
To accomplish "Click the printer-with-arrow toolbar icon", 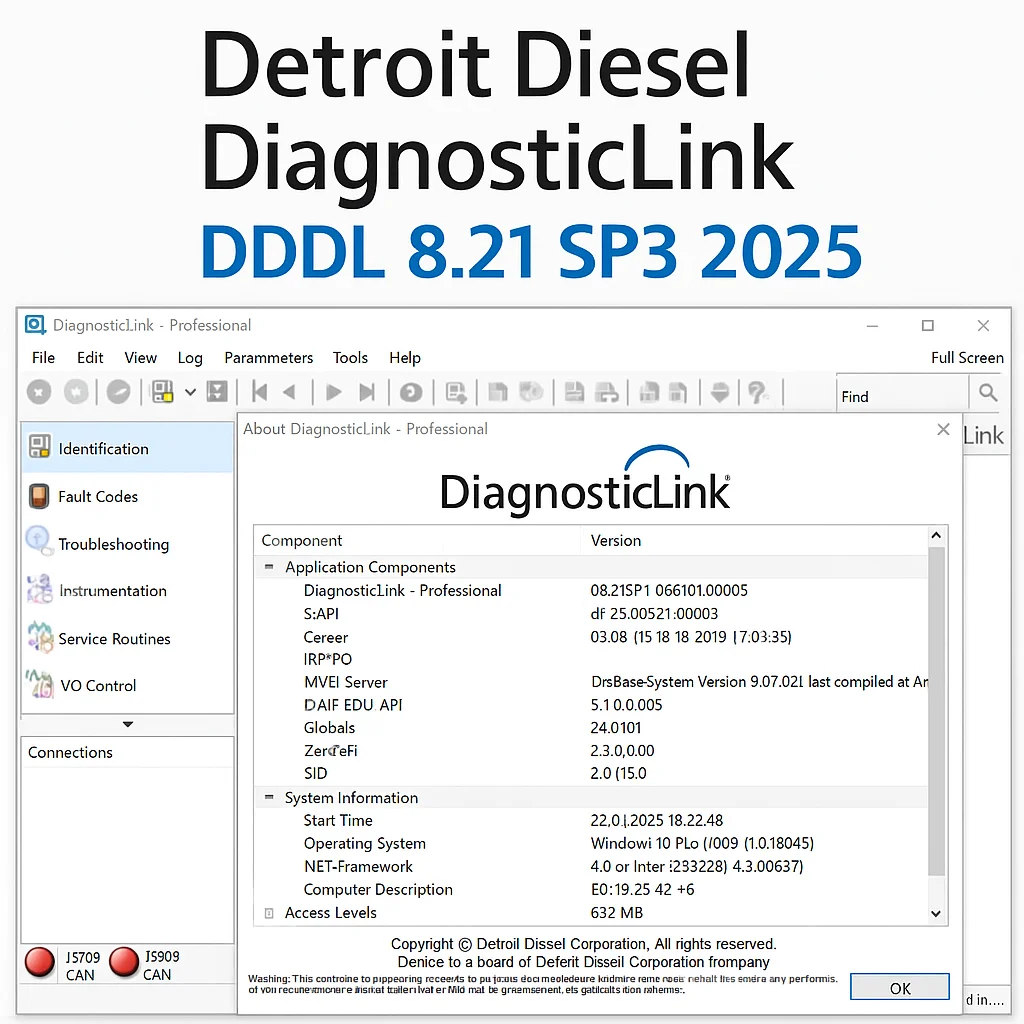I will pos(607,392).
